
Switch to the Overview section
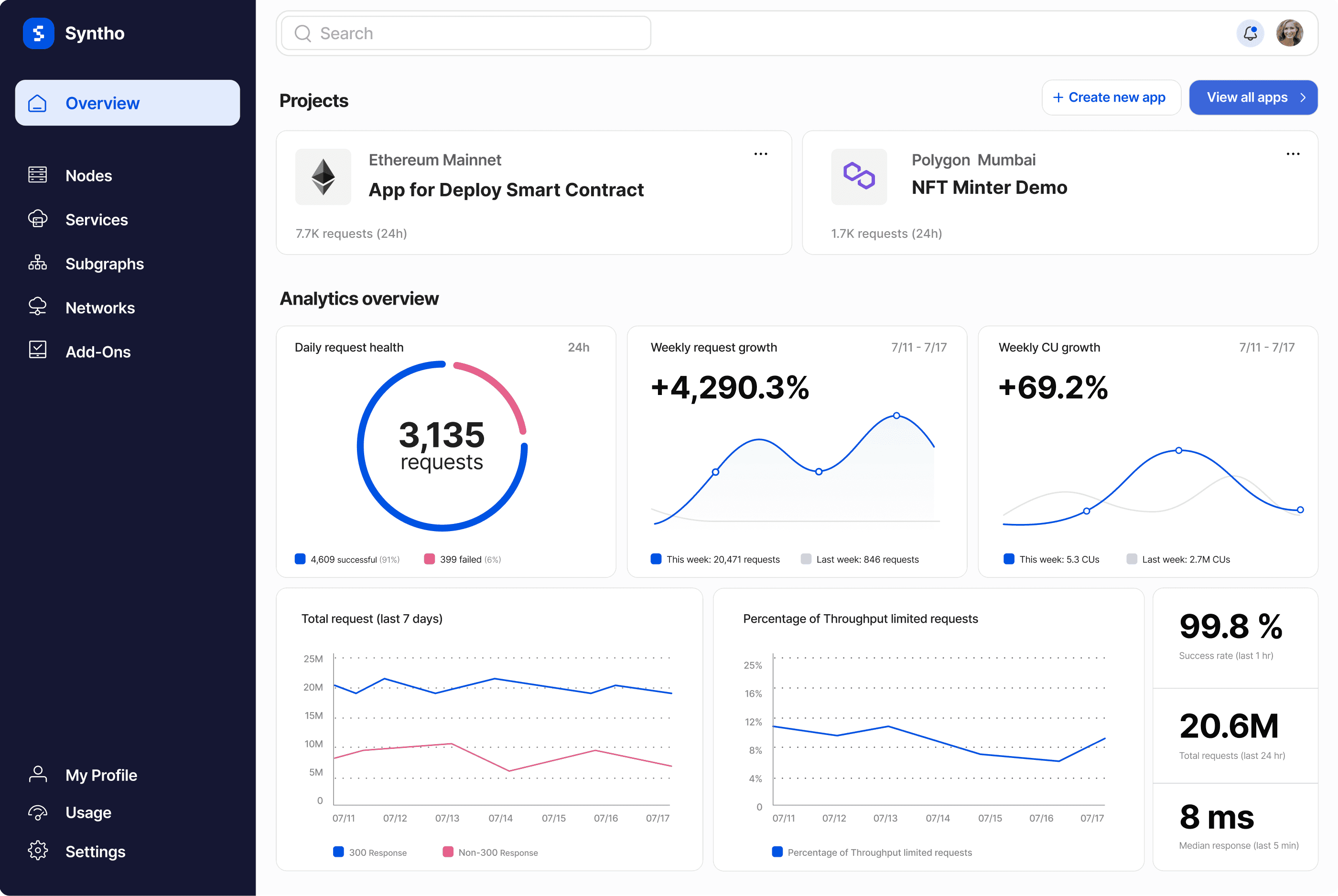[x=103, y=103]
